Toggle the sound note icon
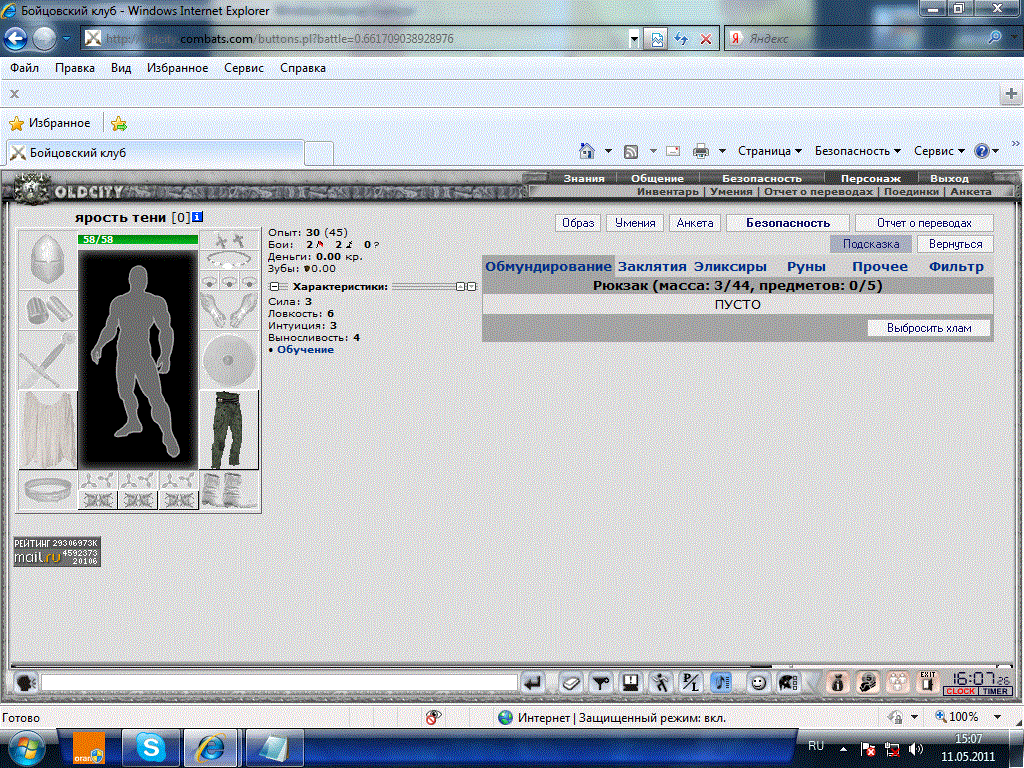Image resolution: width=1024 pixels, height=768 pixels. [721, 683]
